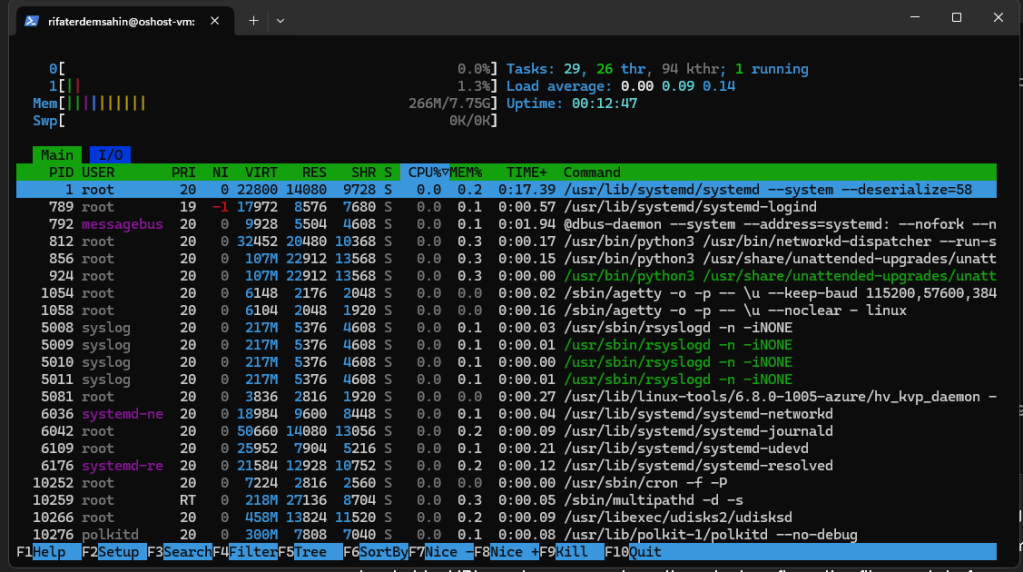Click the Mem usage meter bar
This screenshot has width=1023, height=572.
[x=266, y=104]
